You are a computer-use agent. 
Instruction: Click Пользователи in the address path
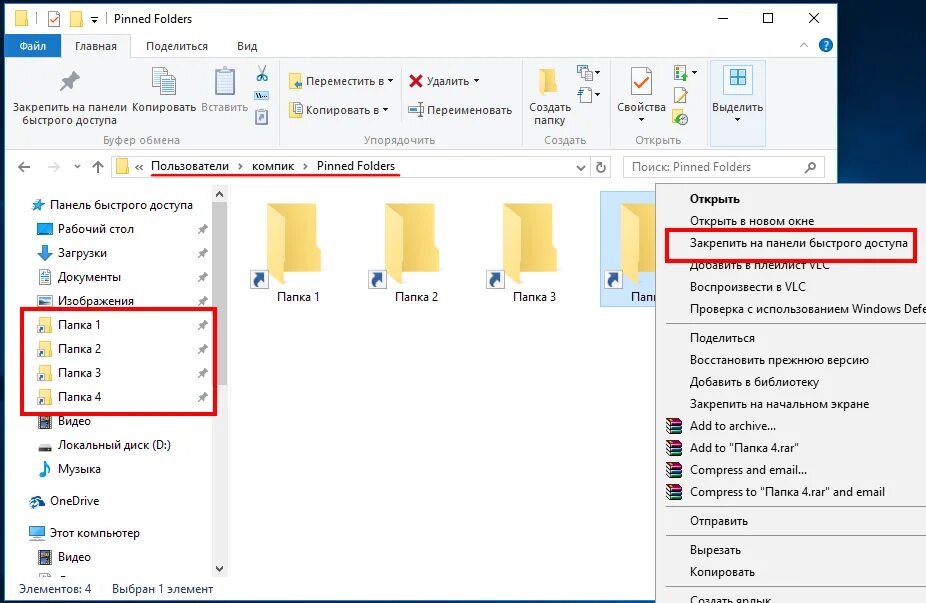[190, 167]
